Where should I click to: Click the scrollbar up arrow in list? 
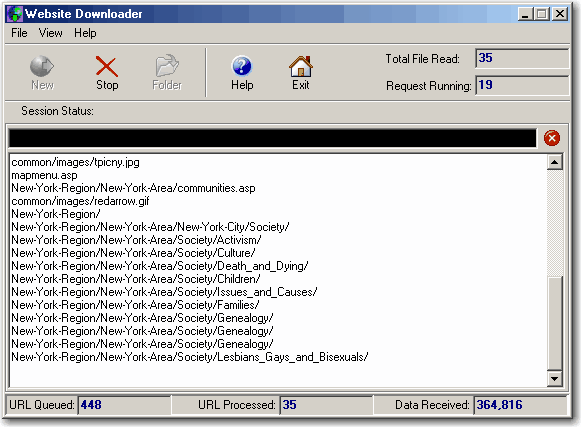(555, 162)
